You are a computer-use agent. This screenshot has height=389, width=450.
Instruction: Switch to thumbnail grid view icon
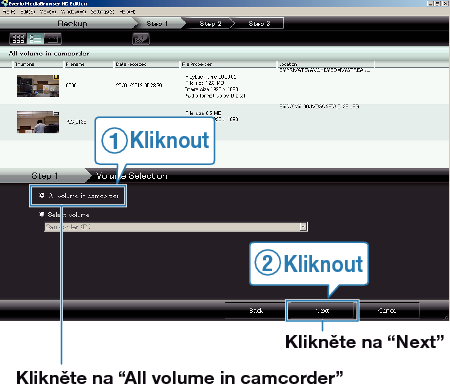18,39
